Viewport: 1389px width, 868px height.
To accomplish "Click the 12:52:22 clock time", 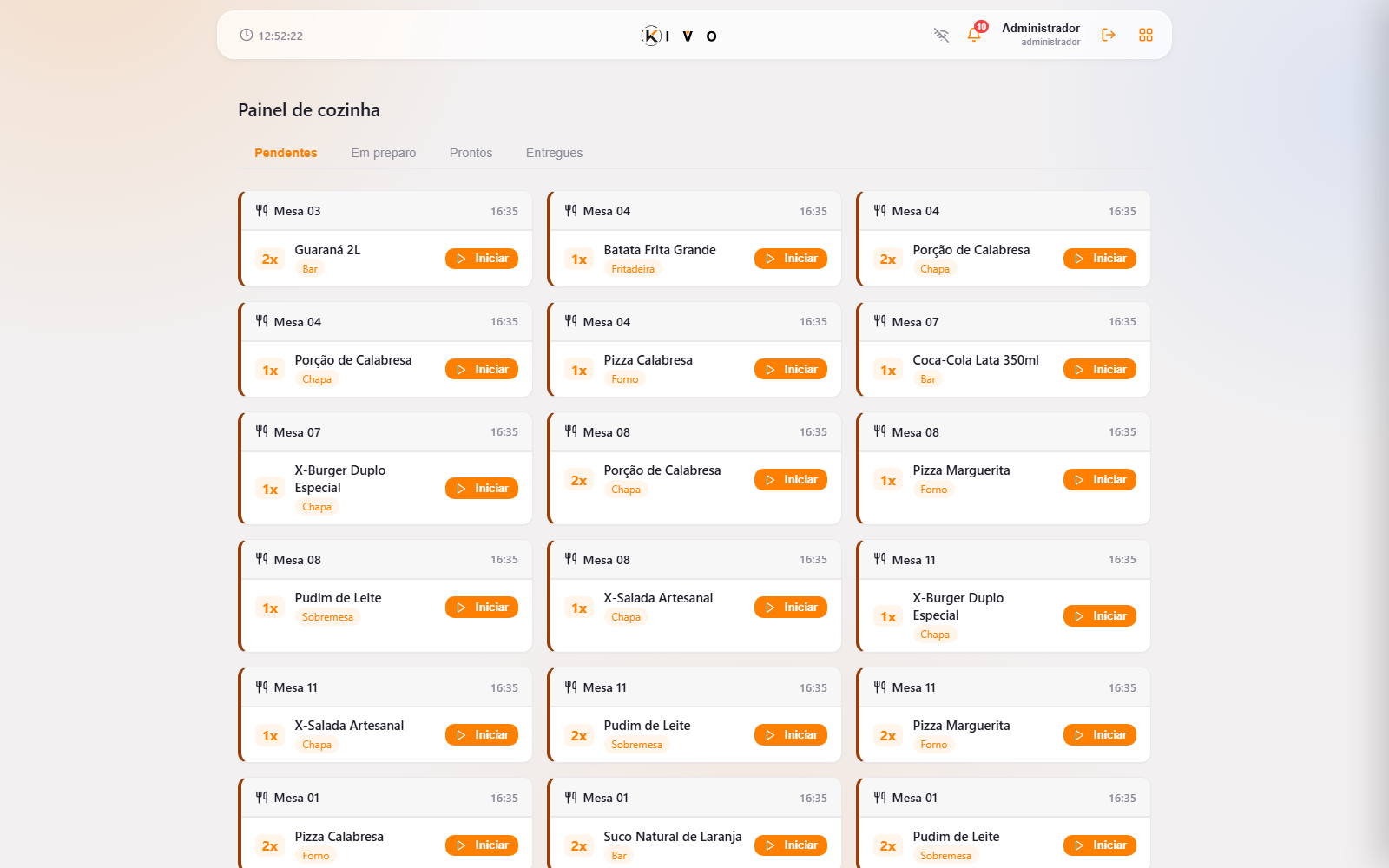I will point(280,36).
